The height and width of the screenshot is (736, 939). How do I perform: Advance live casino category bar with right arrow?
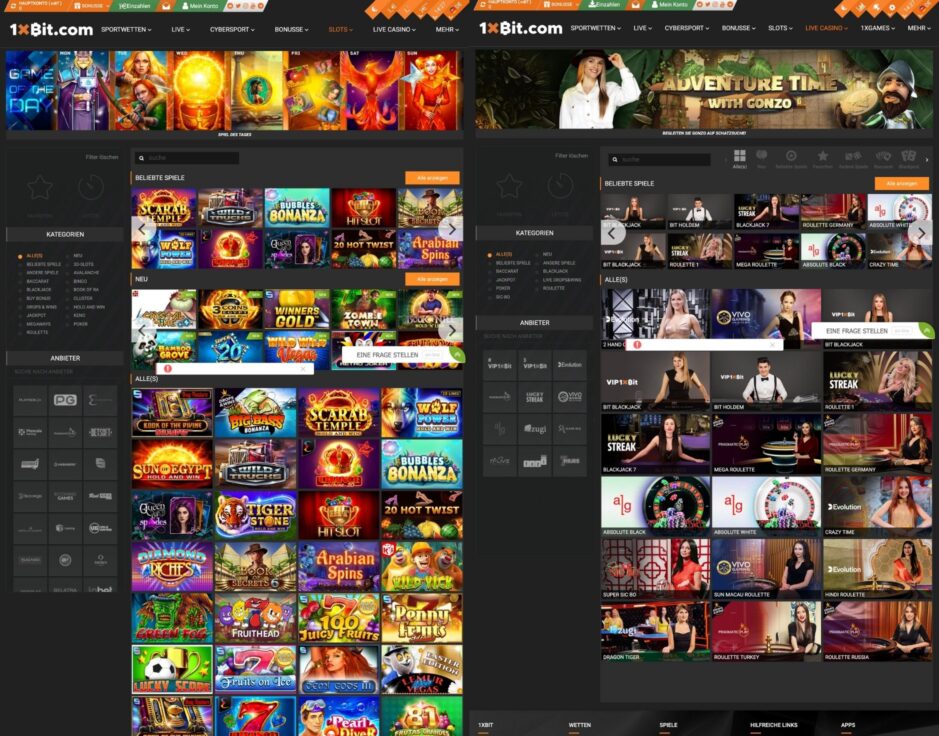coord(928,159)
